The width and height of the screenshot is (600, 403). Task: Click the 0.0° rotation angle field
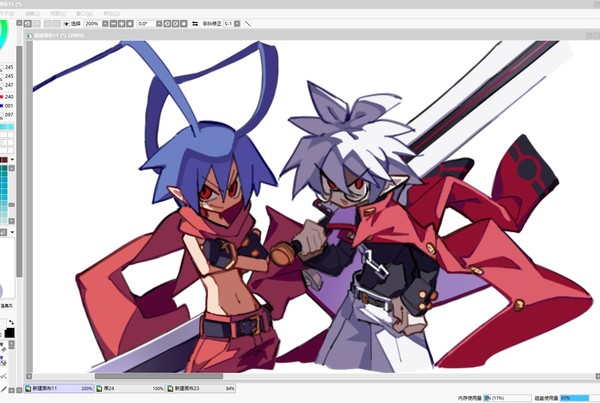(146, 24)
